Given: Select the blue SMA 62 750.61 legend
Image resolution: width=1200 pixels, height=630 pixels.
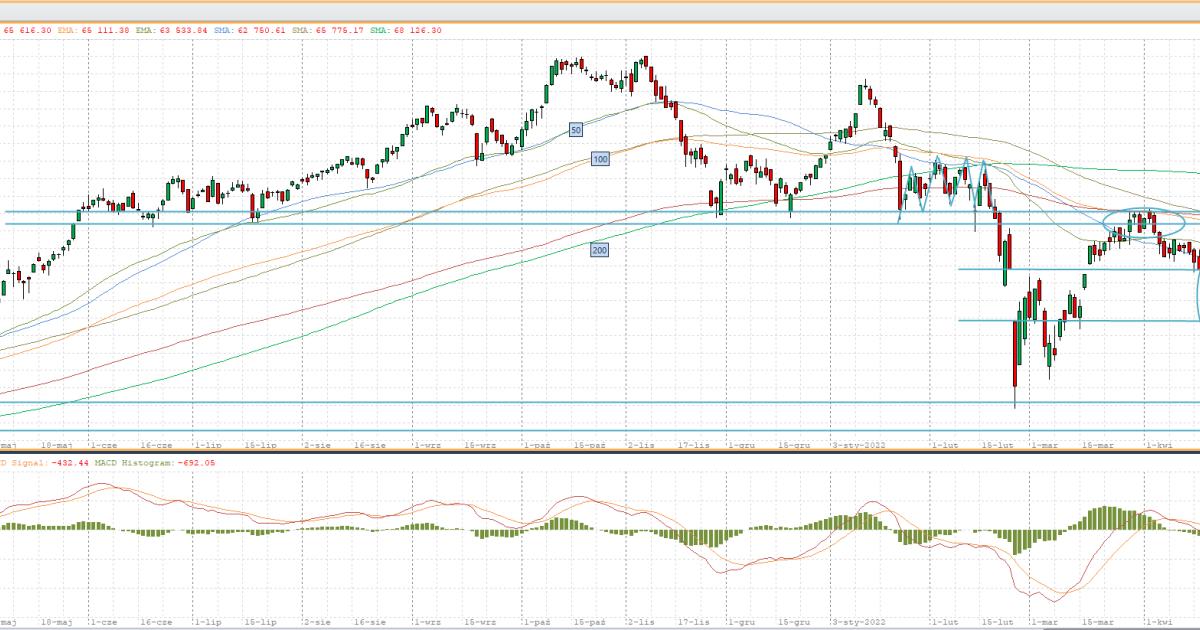Looking at the screenshot, I should (x=249, y=31).
